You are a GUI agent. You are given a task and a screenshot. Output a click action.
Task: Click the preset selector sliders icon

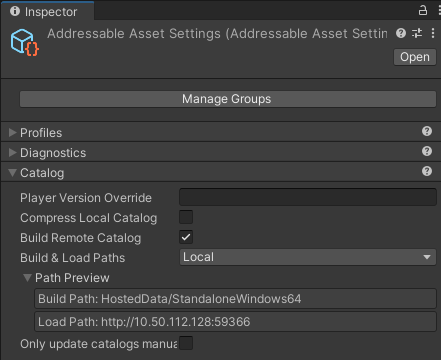click(x=417, y=33)
